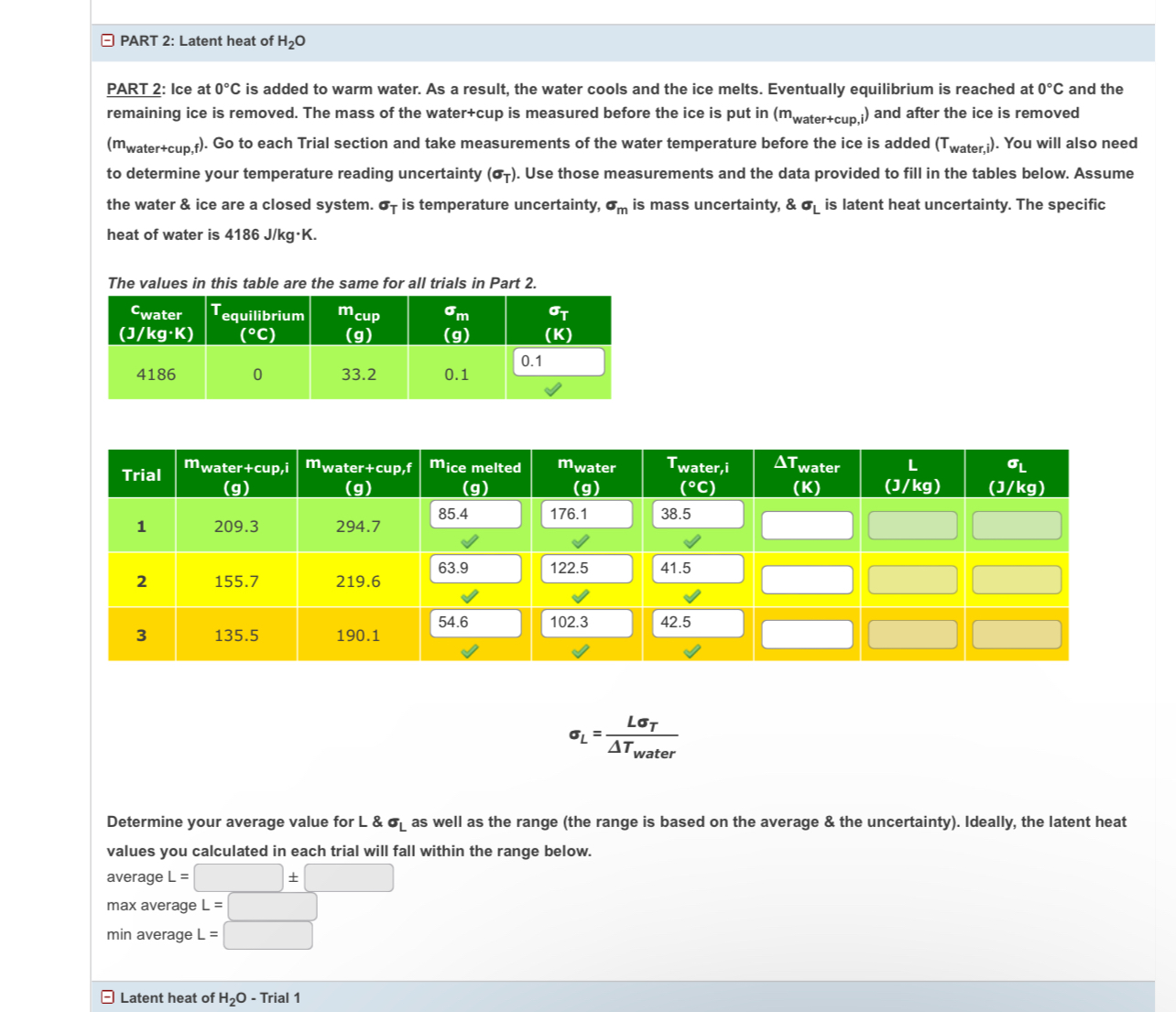1176x1012 pixels.
Task: Select Trial 2 final mass 219.6
Action: coord(358,581)
